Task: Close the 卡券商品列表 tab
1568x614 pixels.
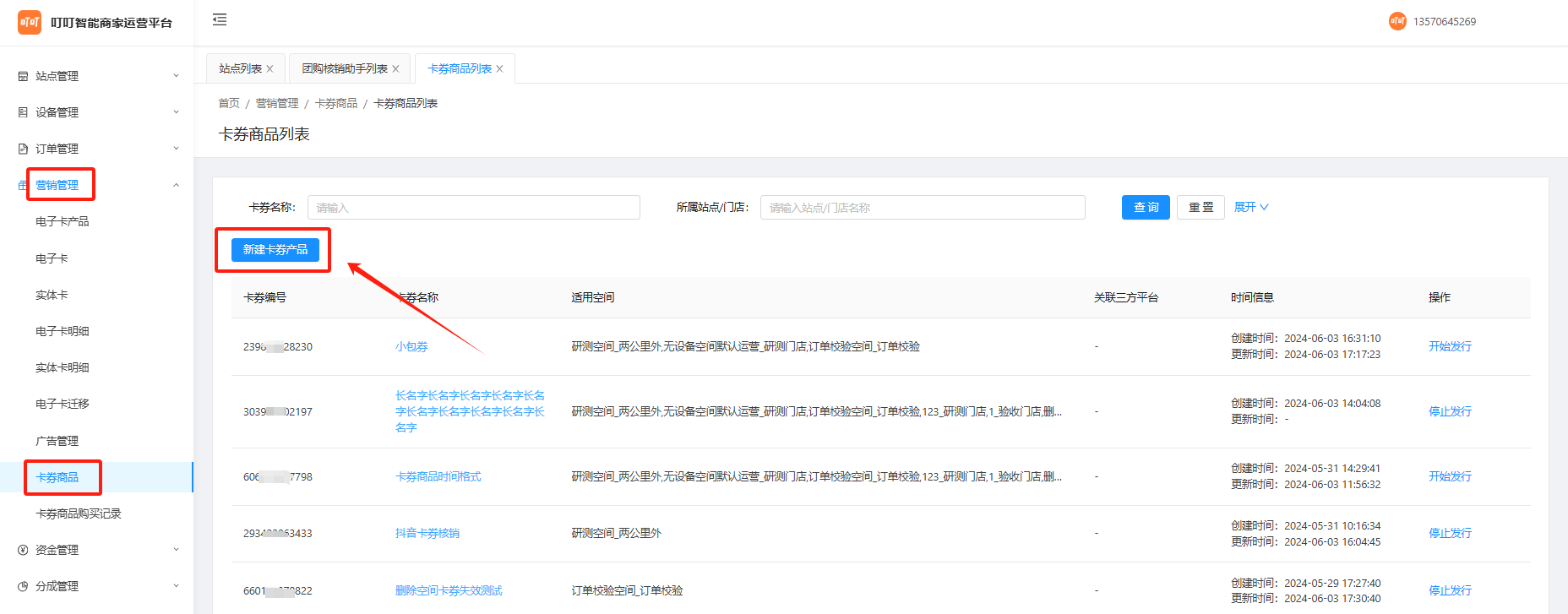Action: (x=499, y=69)
